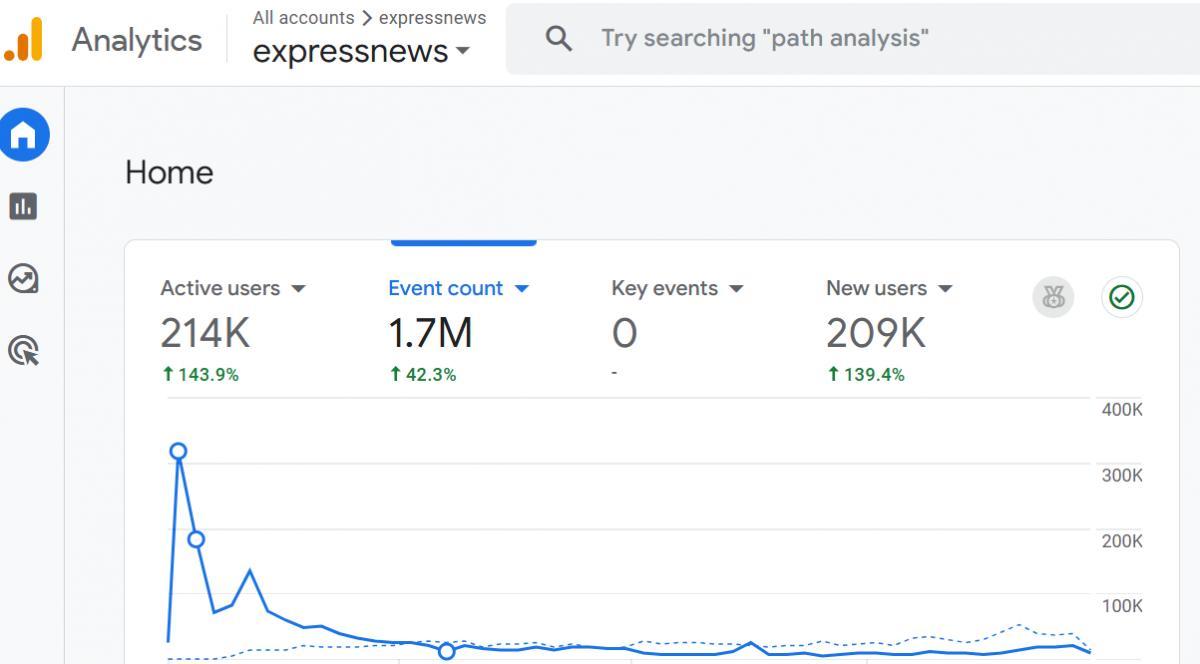Select the Key events 0 metric tab
Viewport: 1200px width, 664px height.
click(x=624, y=333)
